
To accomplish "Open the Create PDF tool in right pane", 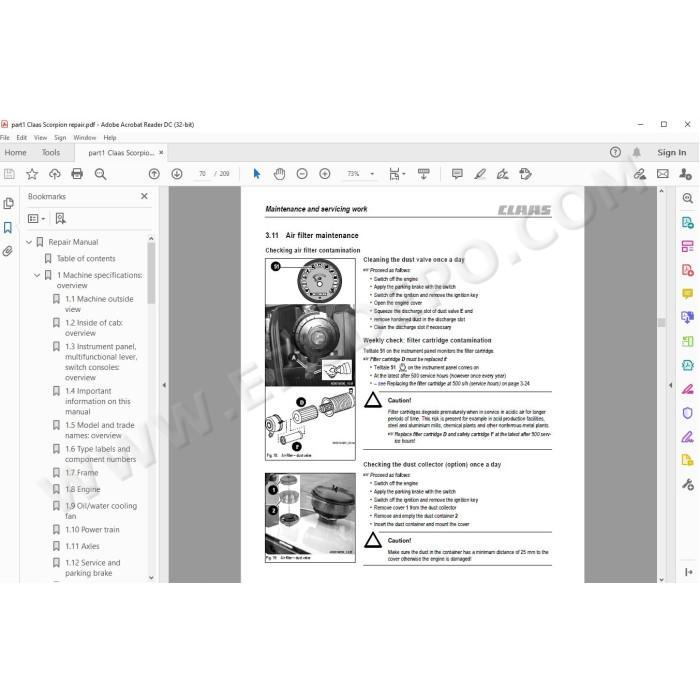I will [x=688, y=270].
